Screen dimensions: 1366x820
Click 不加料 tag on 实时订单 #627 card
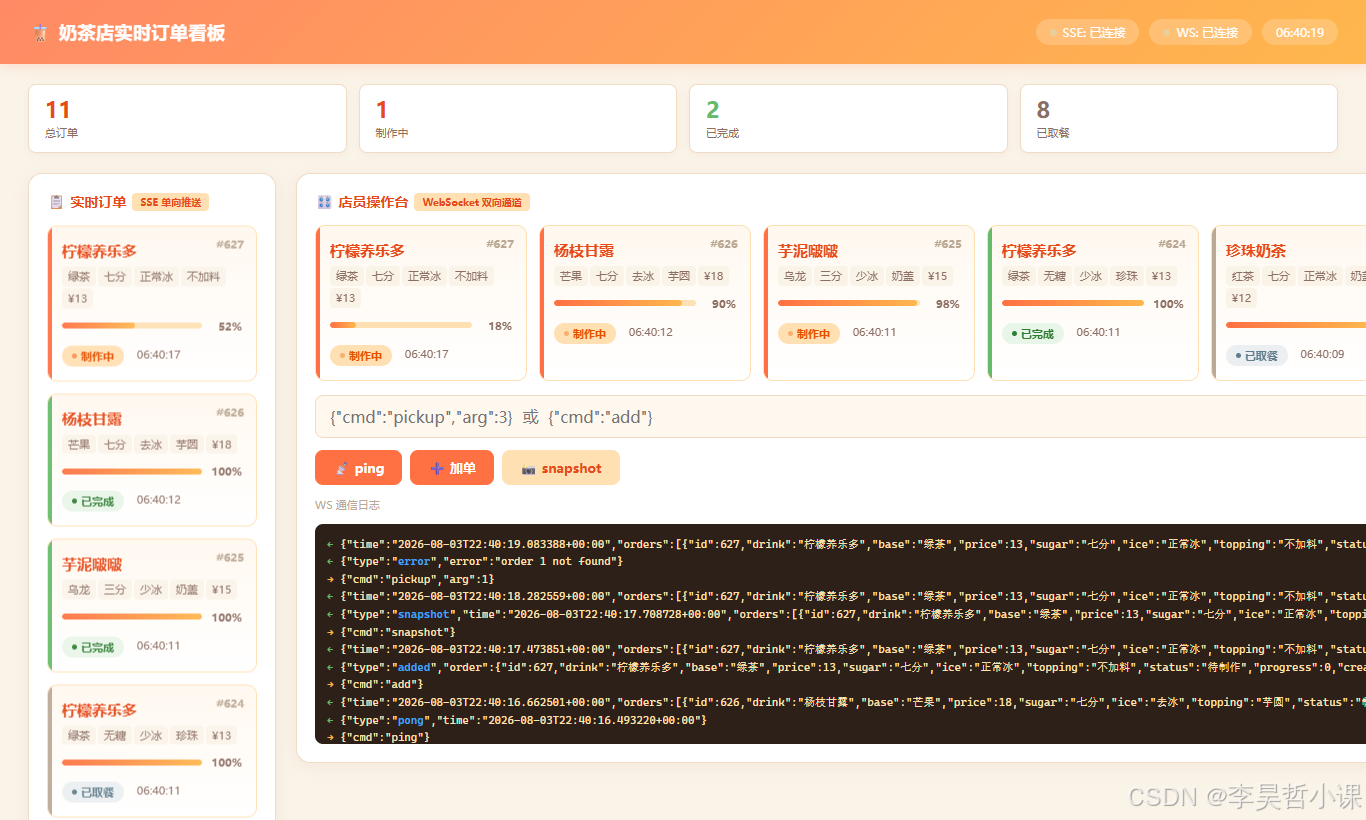pos(204,276)
